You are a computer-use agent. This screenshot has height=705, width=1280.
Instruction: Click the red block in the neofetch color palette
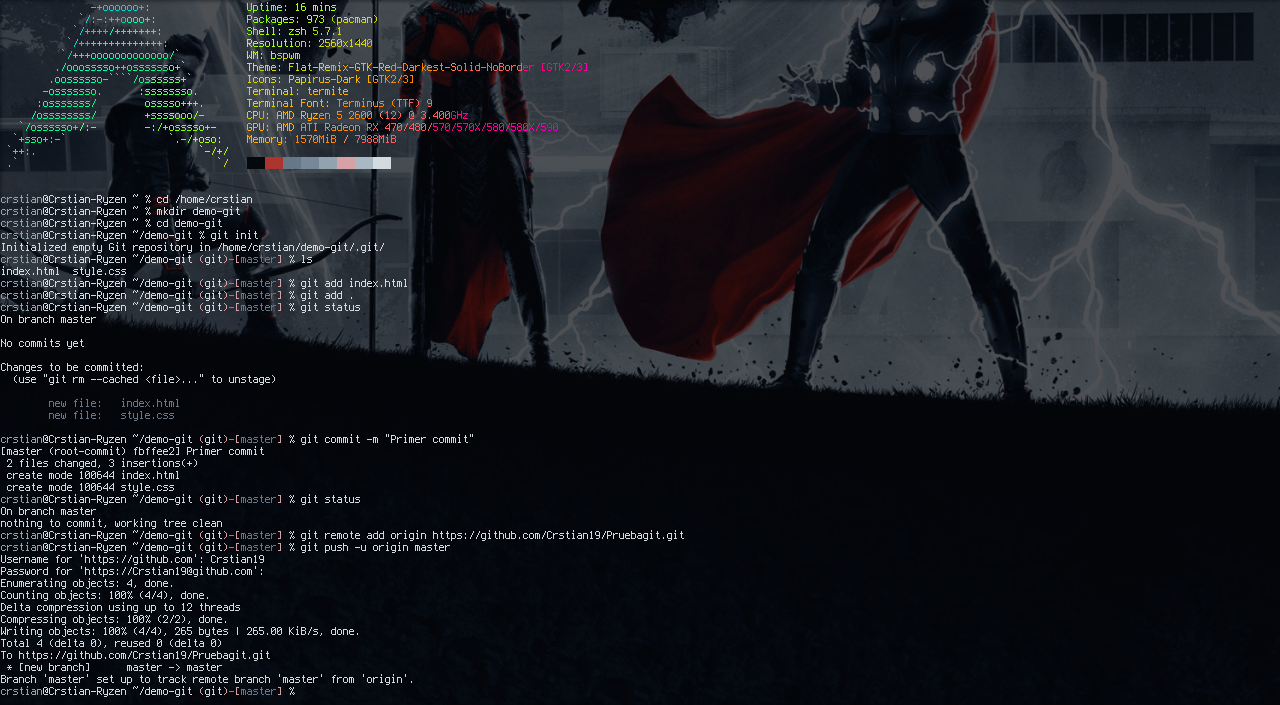click(274, 163)
